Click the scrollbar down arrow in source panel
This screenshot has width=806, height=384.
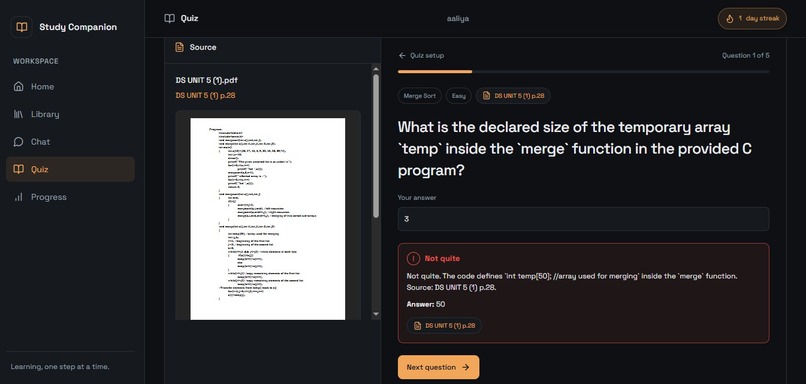click(x=376, y=314)
